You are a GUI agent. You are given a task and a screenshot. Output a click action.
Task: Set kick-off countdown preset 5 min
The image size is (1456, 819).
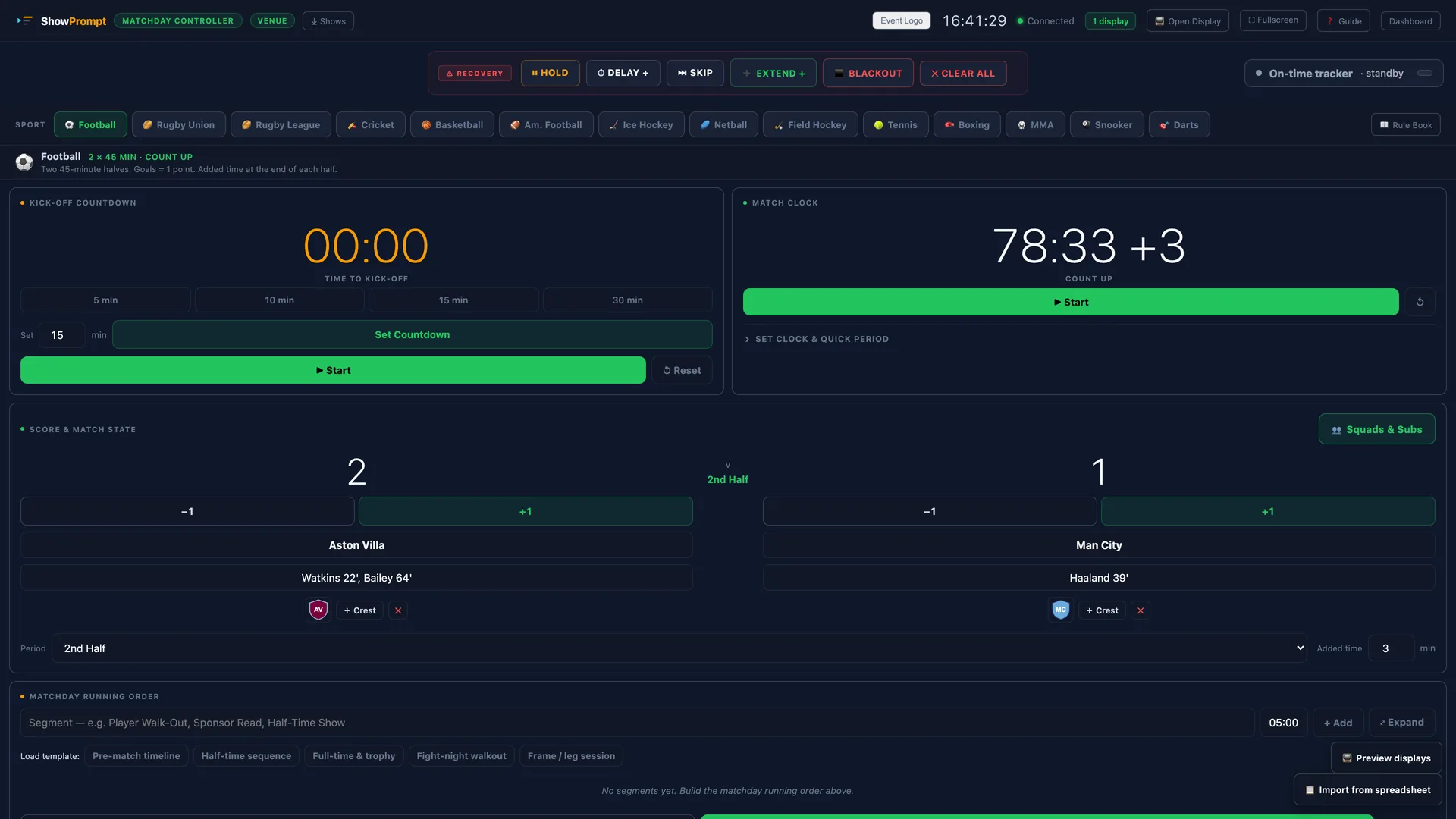coord(105,300)
